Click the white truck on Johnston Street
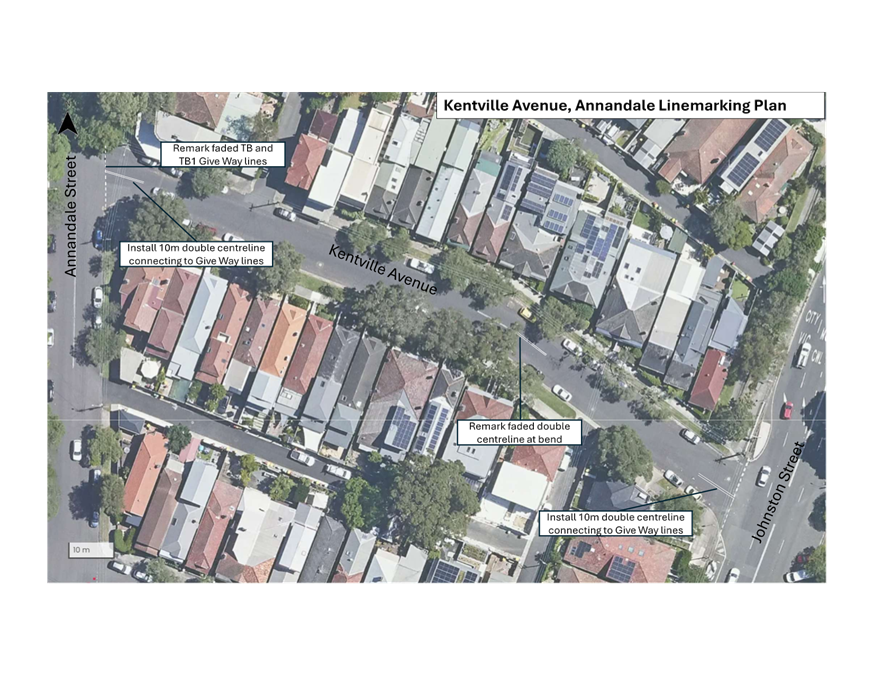Screen dimensions: 873x675 pyautogui.click(x=803, y=354)
